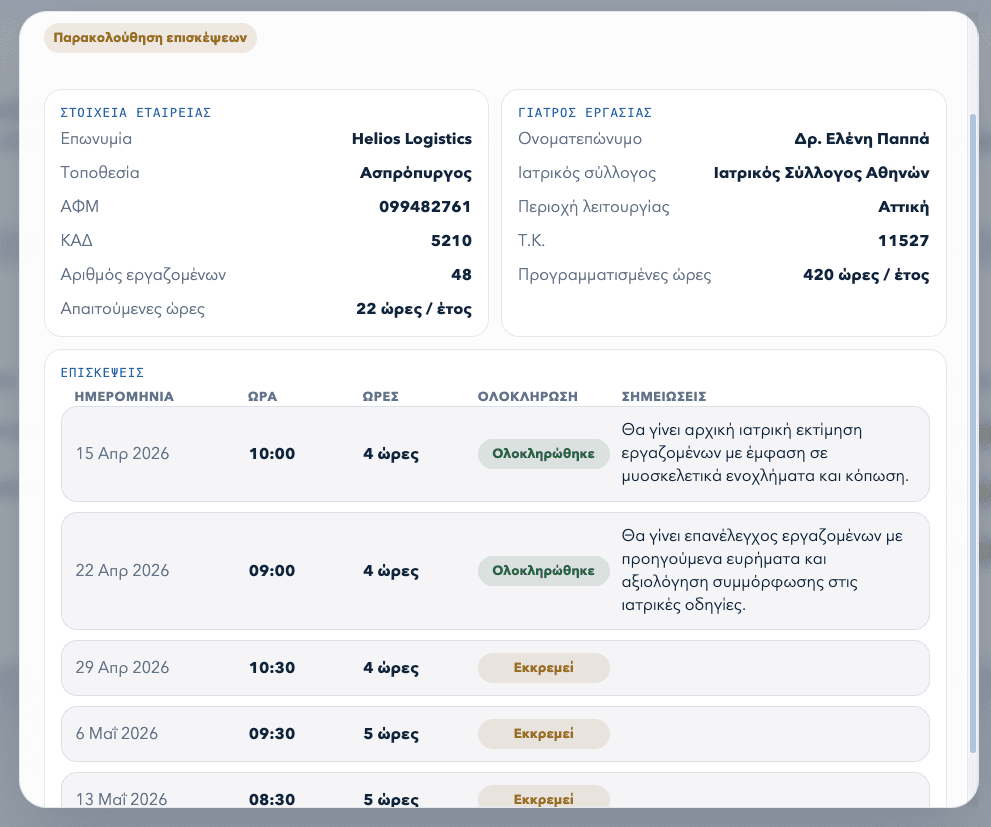Image resolution: width=991 pixels, height=827 pixels.
Task: Click the 420 ώρες / έτος value
Action: click(866, 275)
